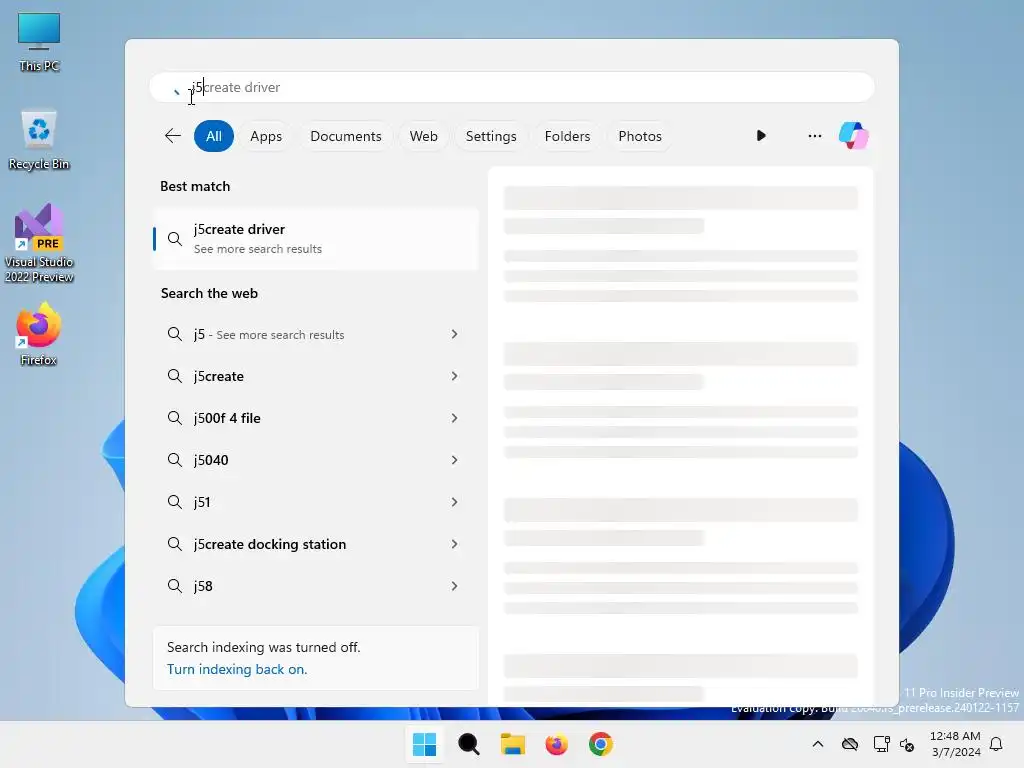The image size is (1024, 768).
Task: Open Recycle Bin desktop icon
Action: click(39, 140)
